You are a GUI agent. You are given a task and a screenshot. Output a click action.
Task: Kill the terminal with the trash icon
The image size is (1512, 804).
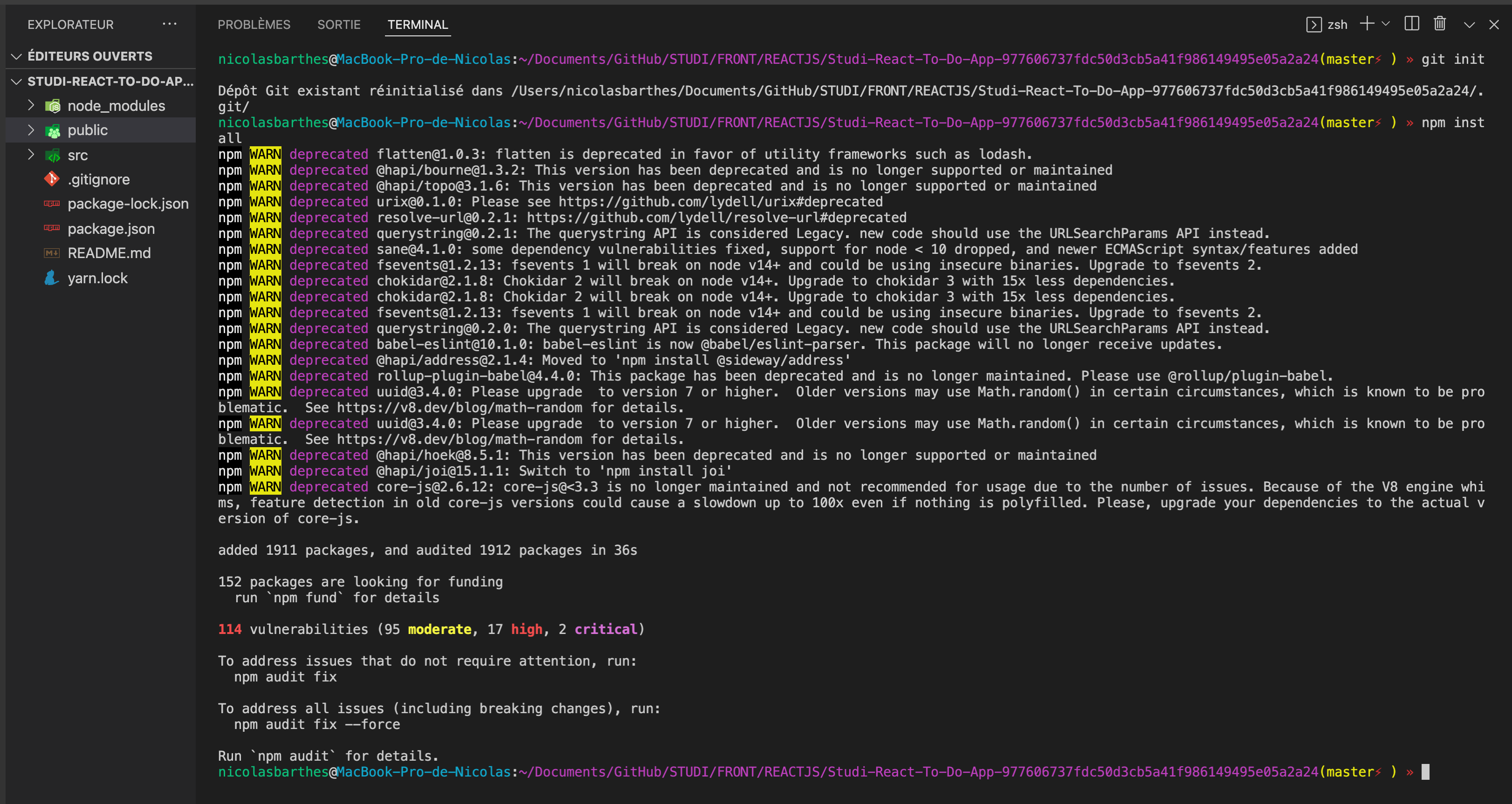1439,24
